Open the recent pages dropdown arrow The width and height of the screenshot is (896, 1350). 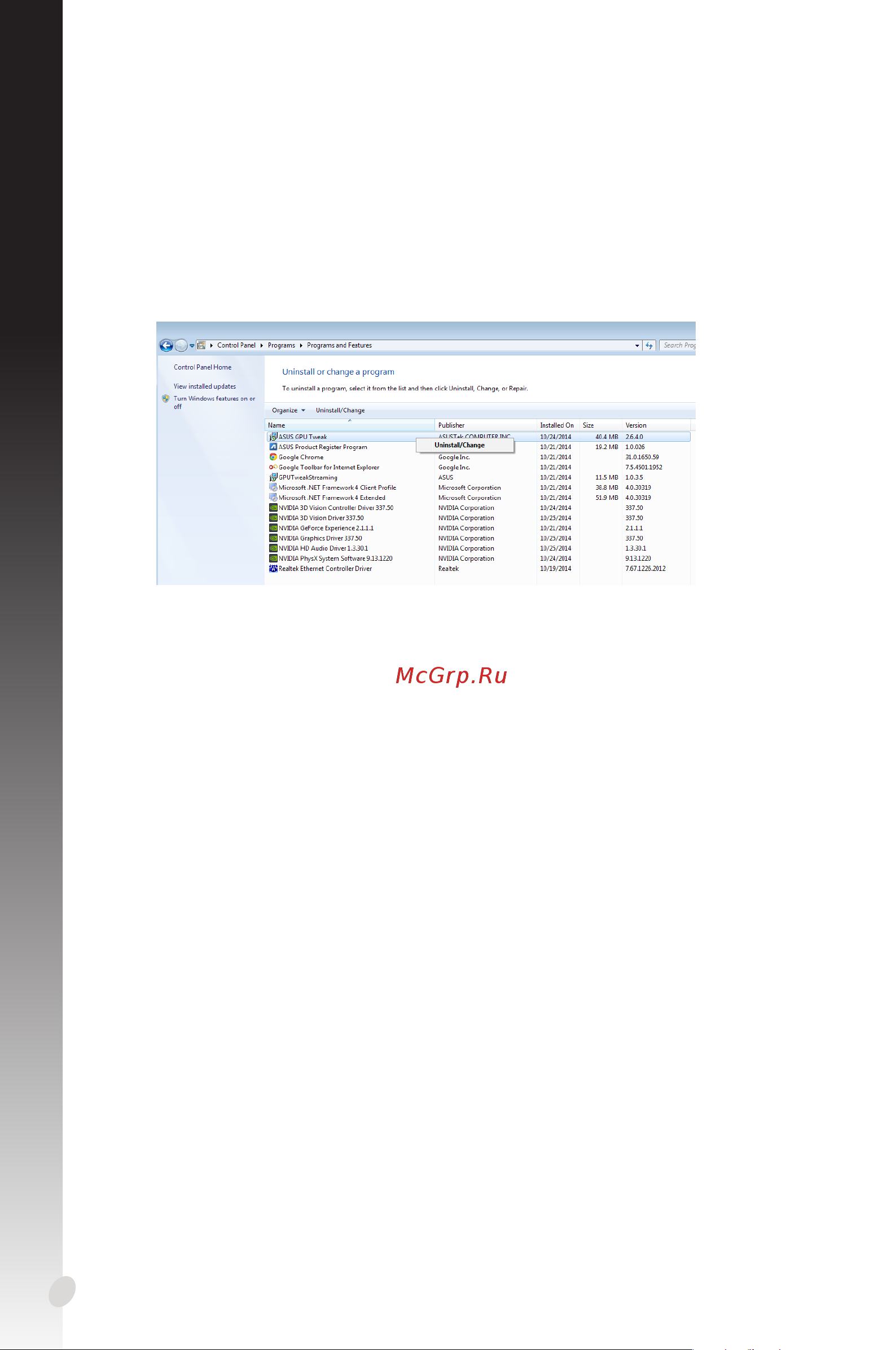(192, 346)
